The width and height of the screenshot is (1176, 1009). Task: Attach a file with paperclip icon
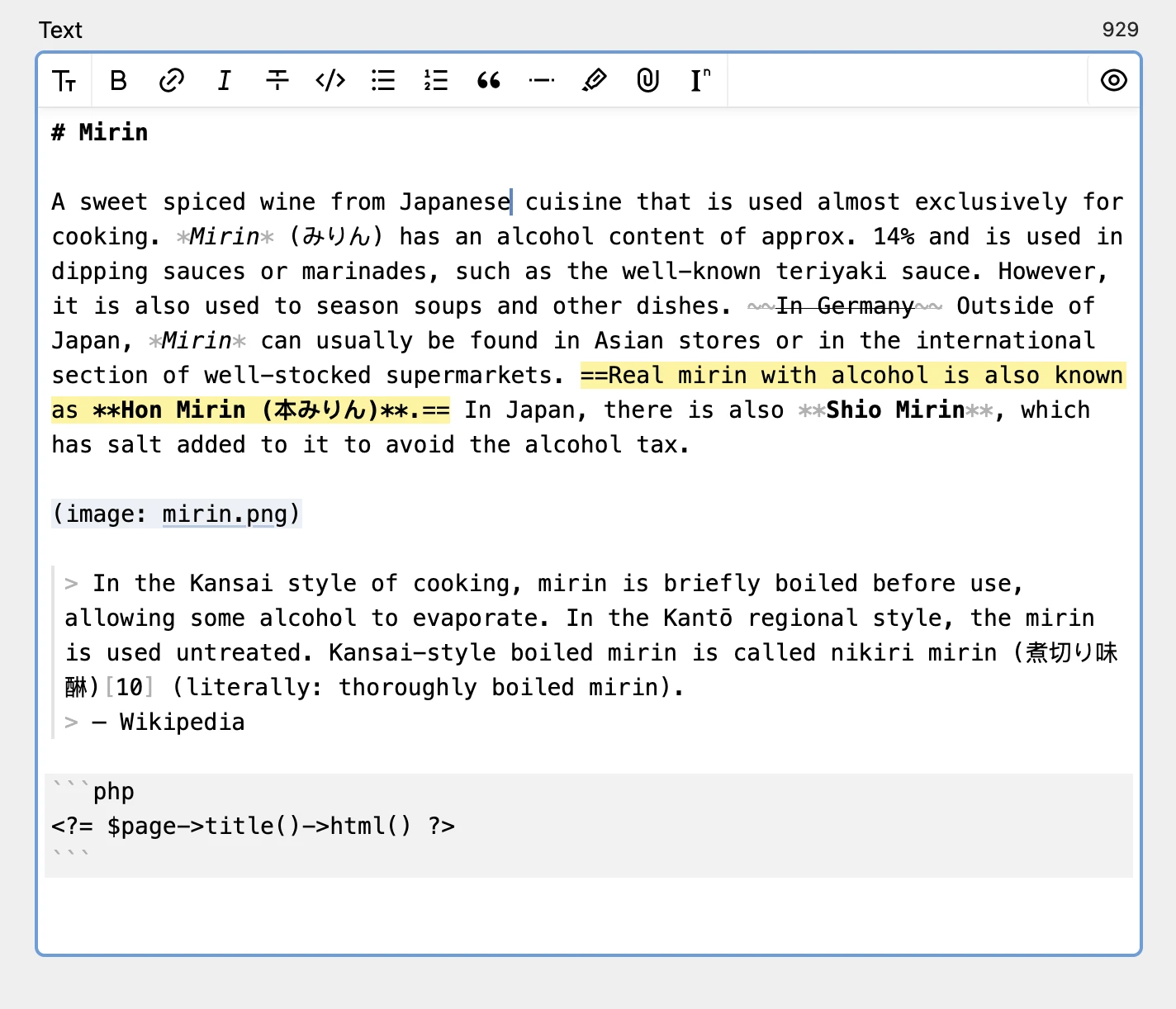(647, 81)
